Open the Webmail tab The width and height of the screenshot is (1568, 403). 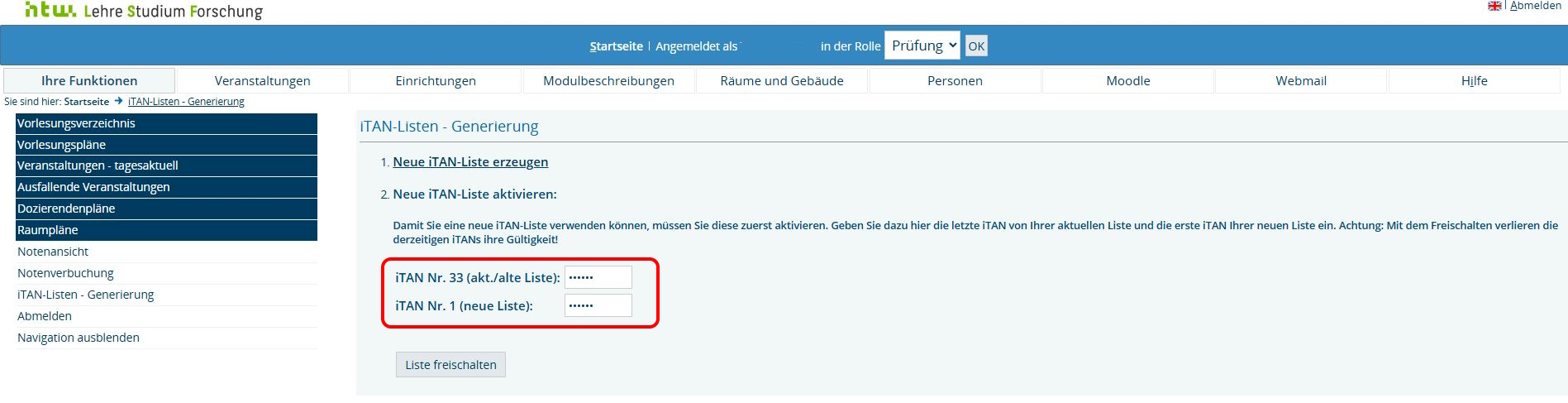click(x=1300, y=80)
